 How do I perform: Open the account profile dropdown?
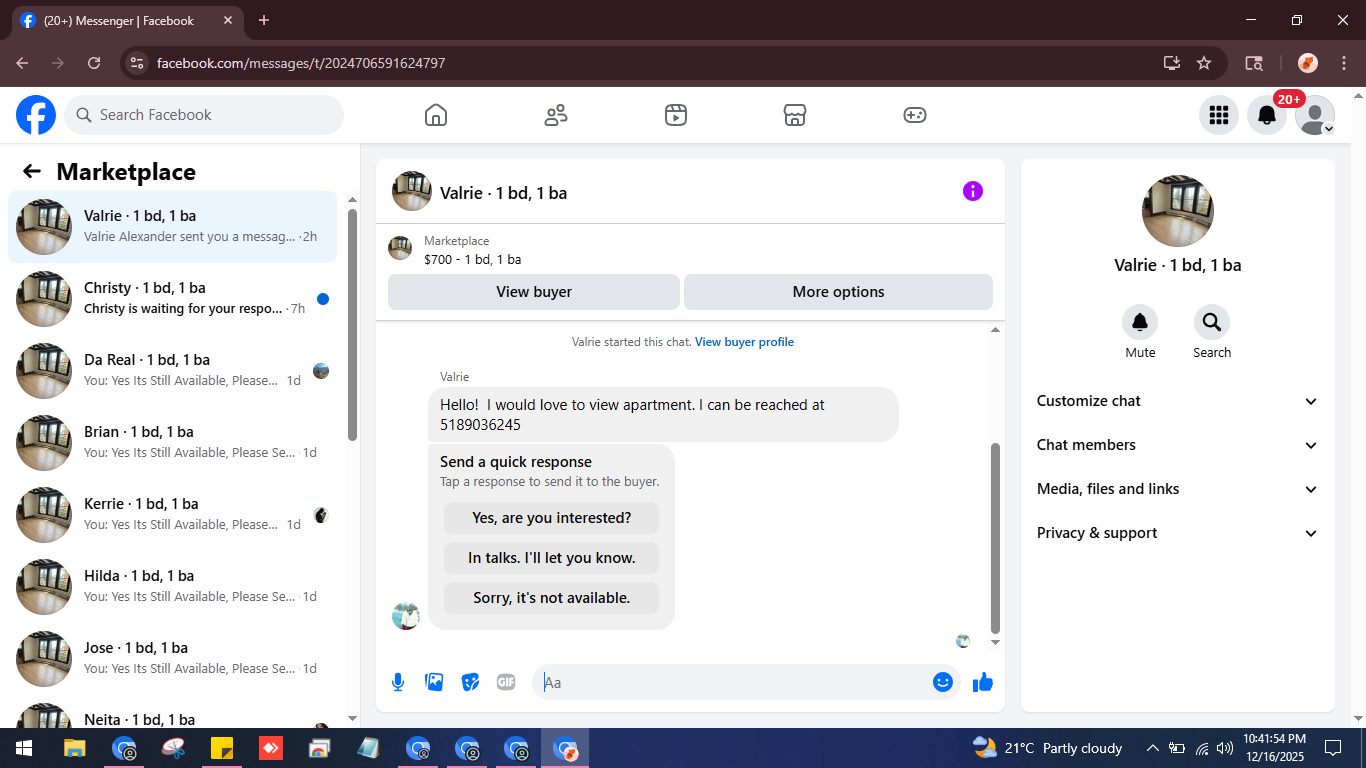[x=1315, y=115]
